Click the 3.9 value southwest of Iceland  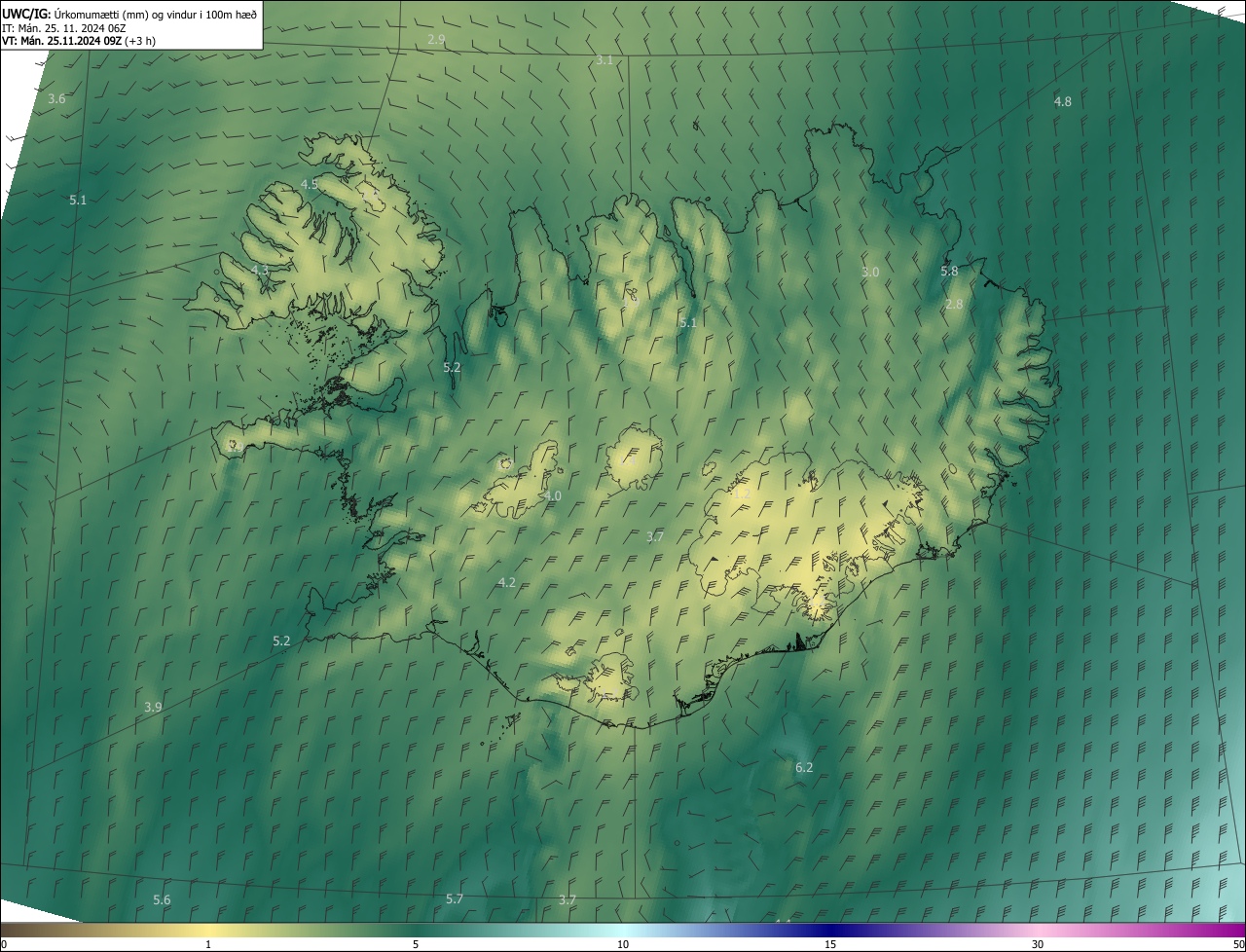point(153,708)
